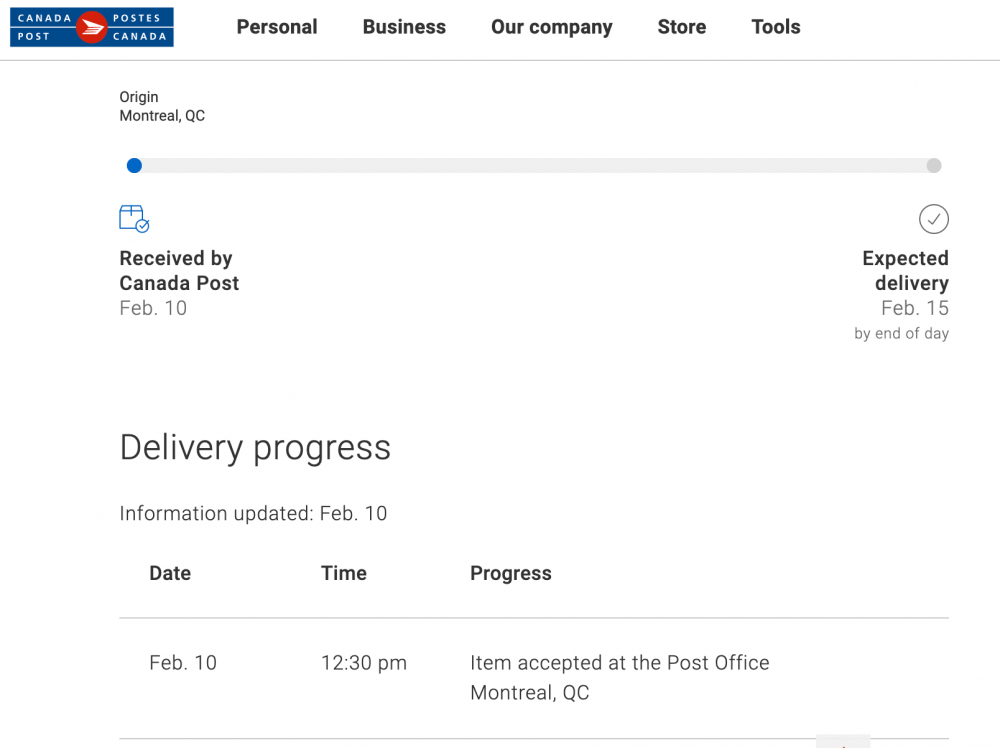
Task: Click the 12:30 pm time cell
Action: pyautogui.click(x=364, y=663)
